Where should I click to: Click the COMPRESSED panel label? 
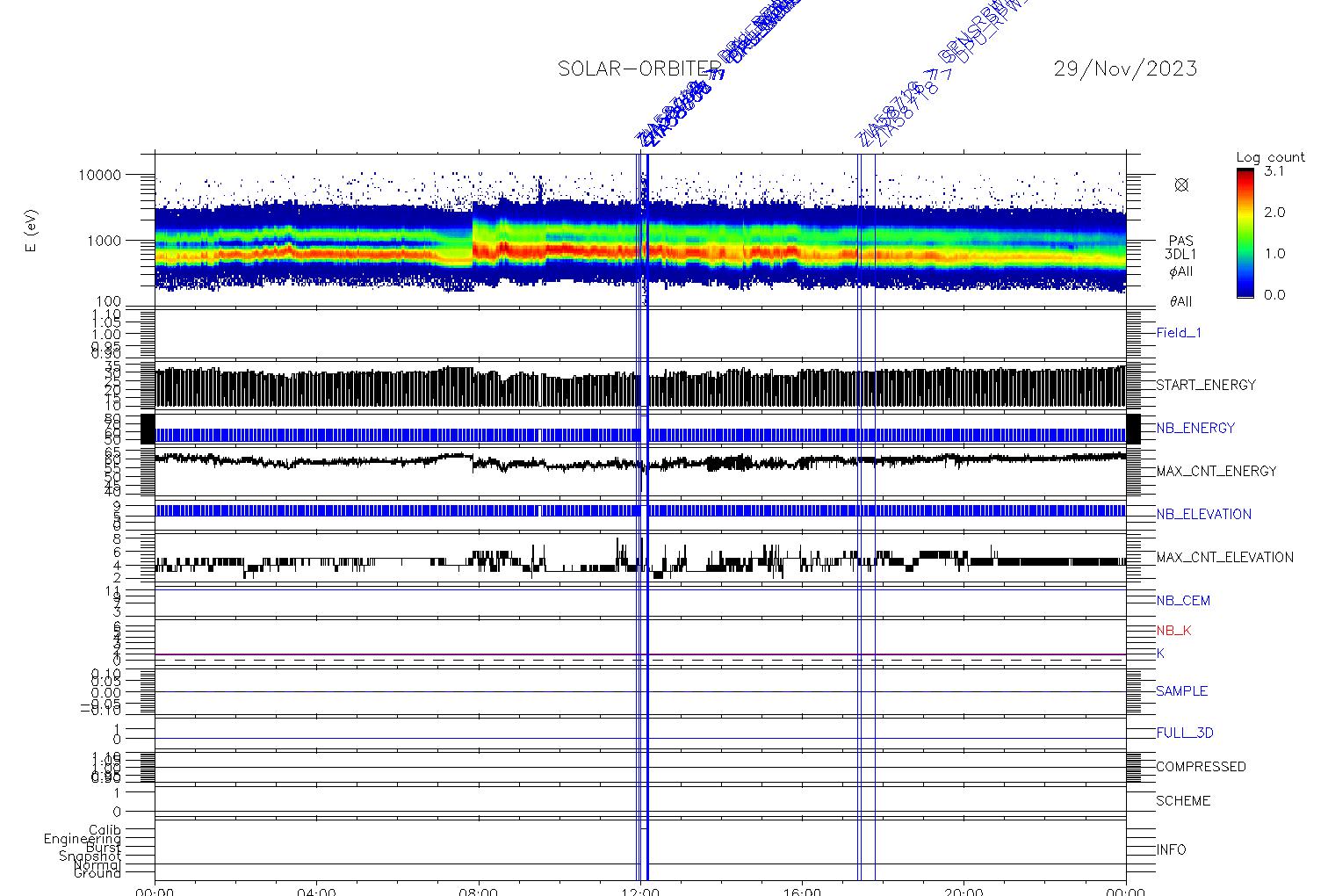point(1201,767)
